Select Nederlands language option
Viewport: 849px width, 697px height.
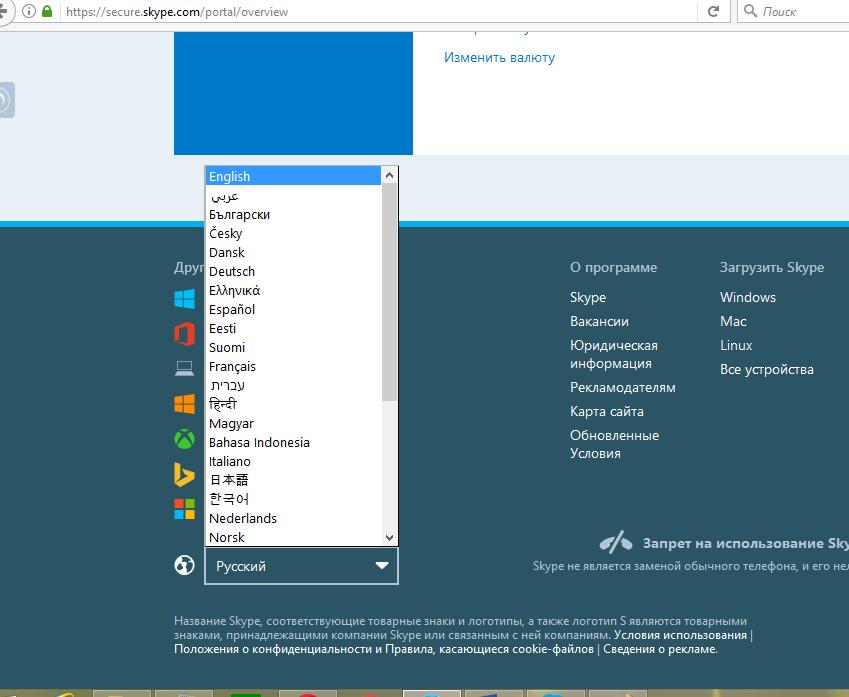click(x=243, y=519)
